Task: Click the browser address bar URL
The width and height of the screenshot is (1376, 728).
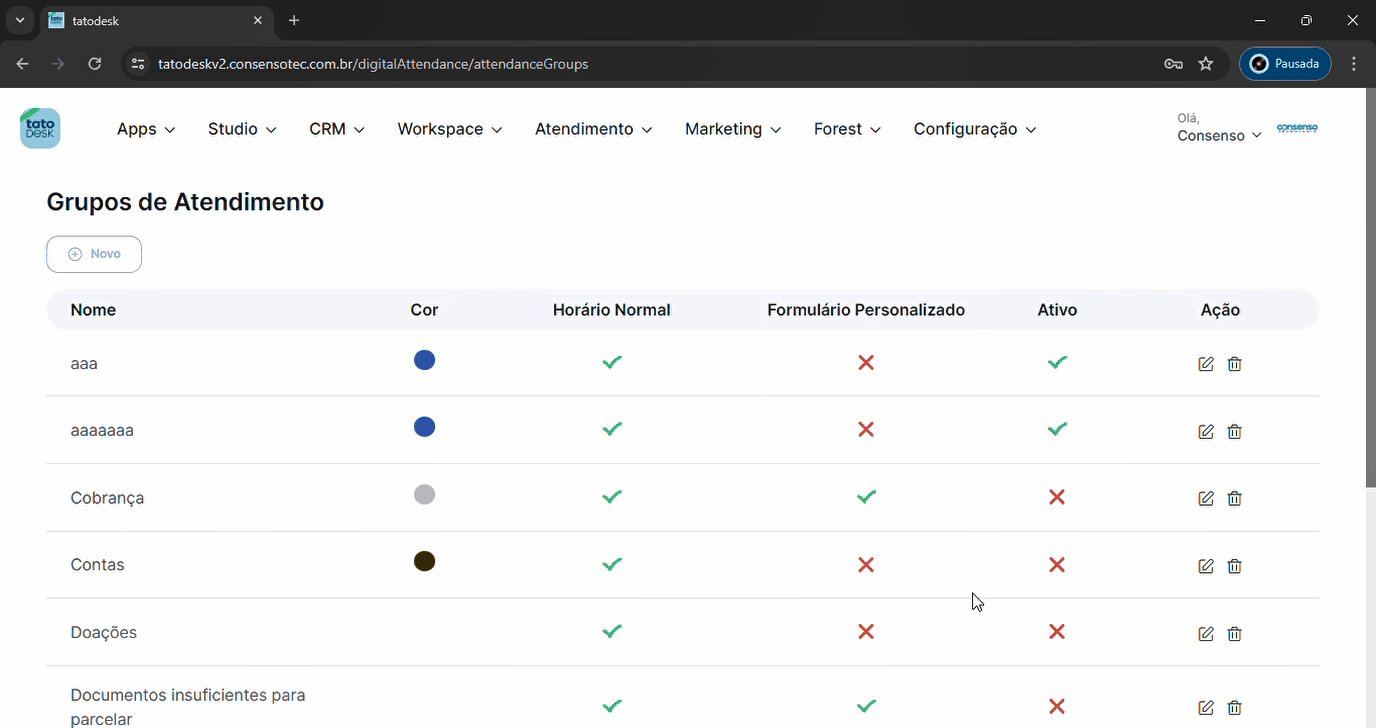Action: tap(373, 64)
